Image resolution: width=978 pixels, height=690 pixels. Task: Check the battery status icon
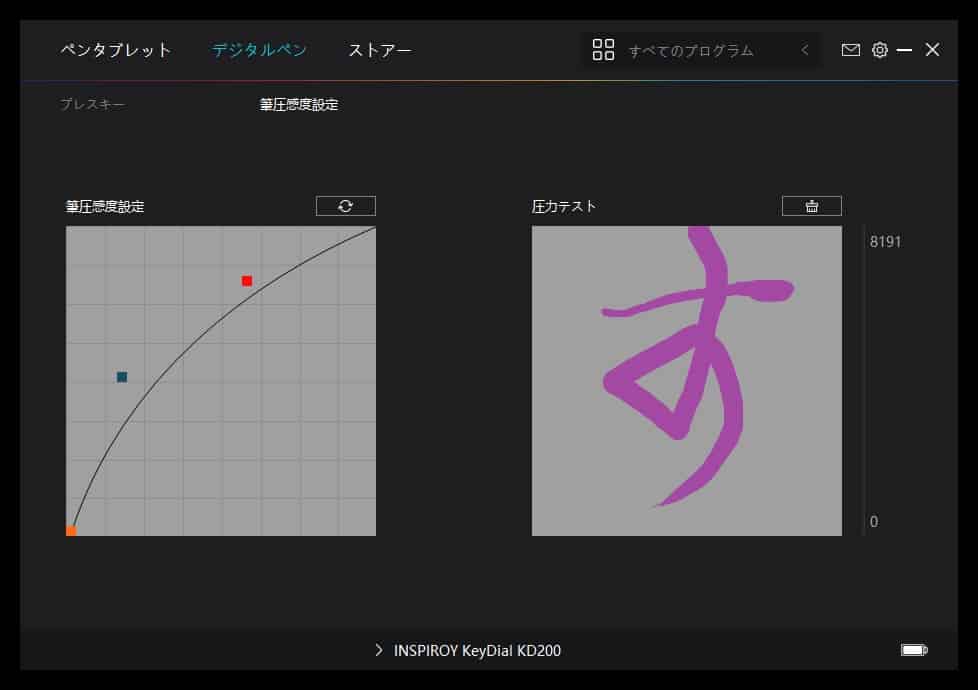coord(914,650)
